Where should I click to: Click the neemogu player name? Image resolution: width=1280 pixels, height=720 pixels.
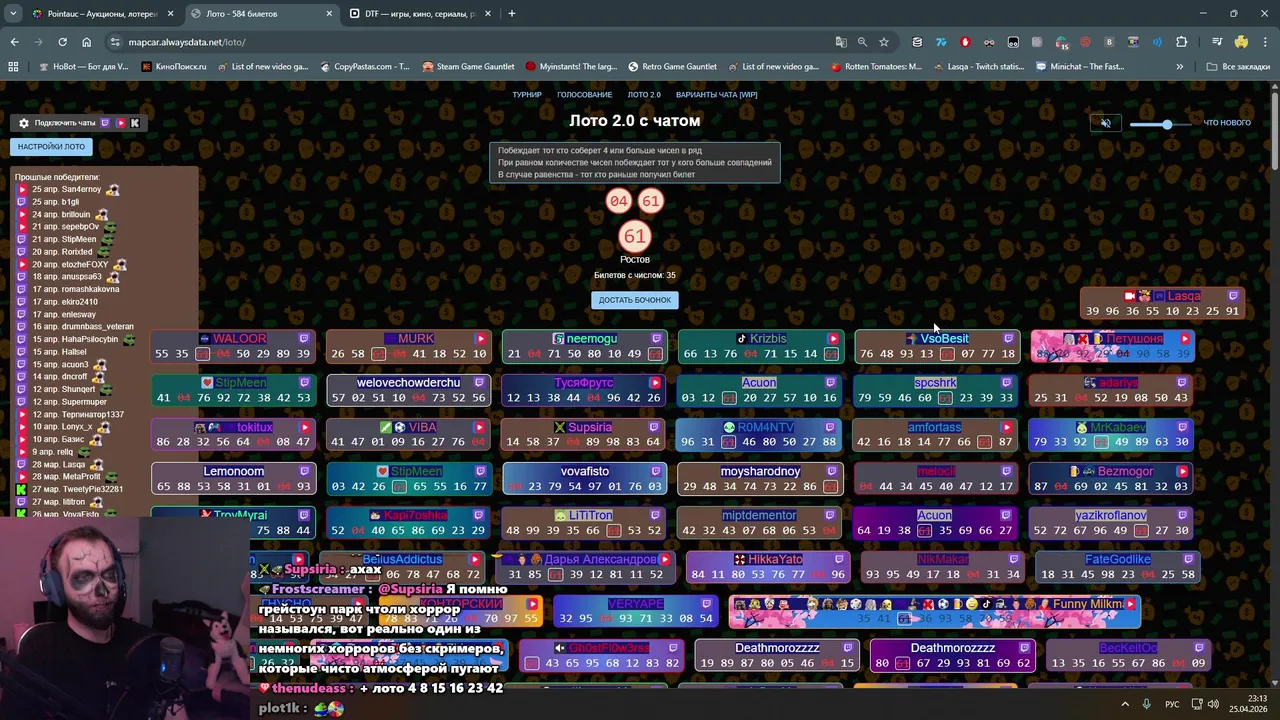tap(592, 339)
